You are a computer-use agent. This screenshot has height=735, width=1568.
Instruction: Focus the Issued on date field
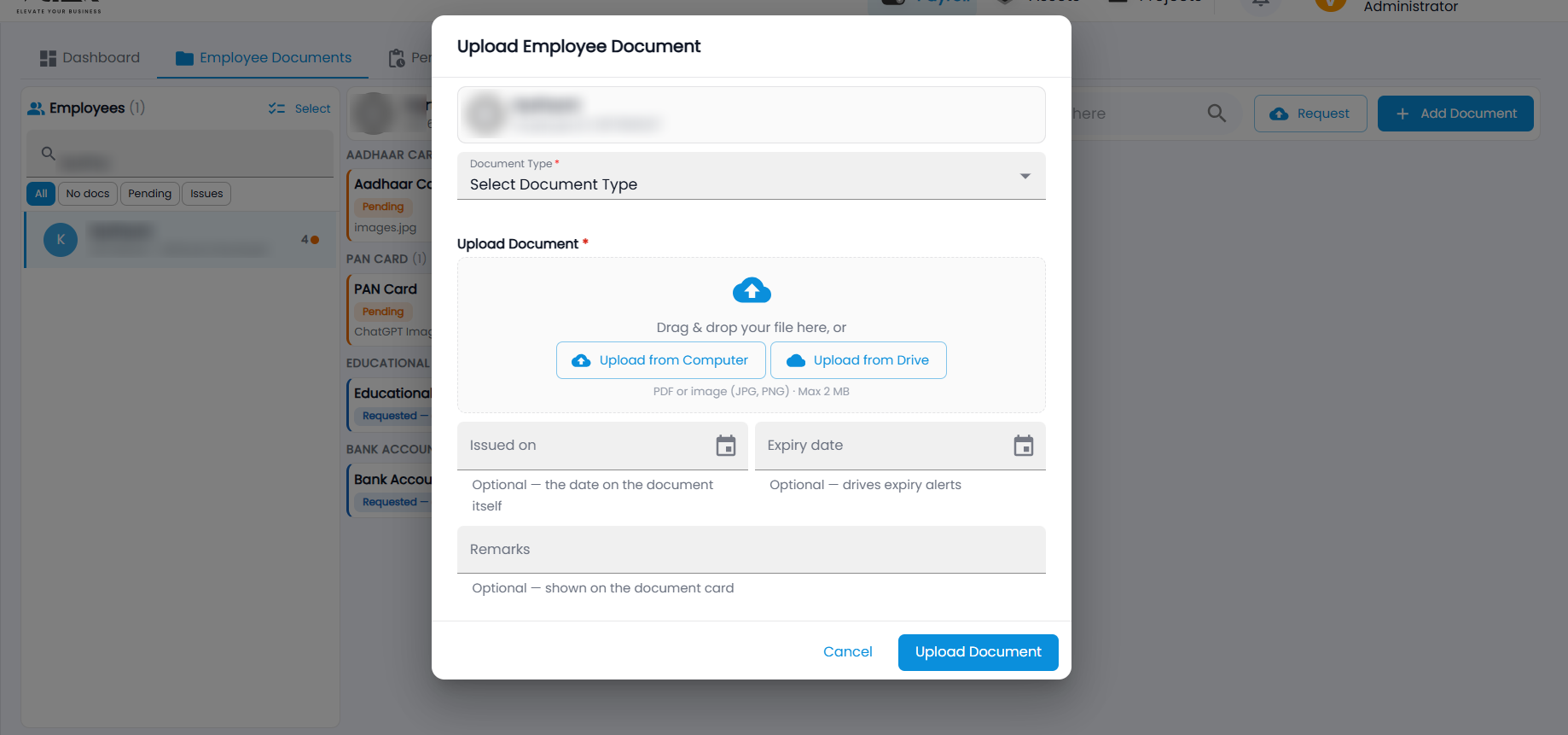tap(602, 446)
